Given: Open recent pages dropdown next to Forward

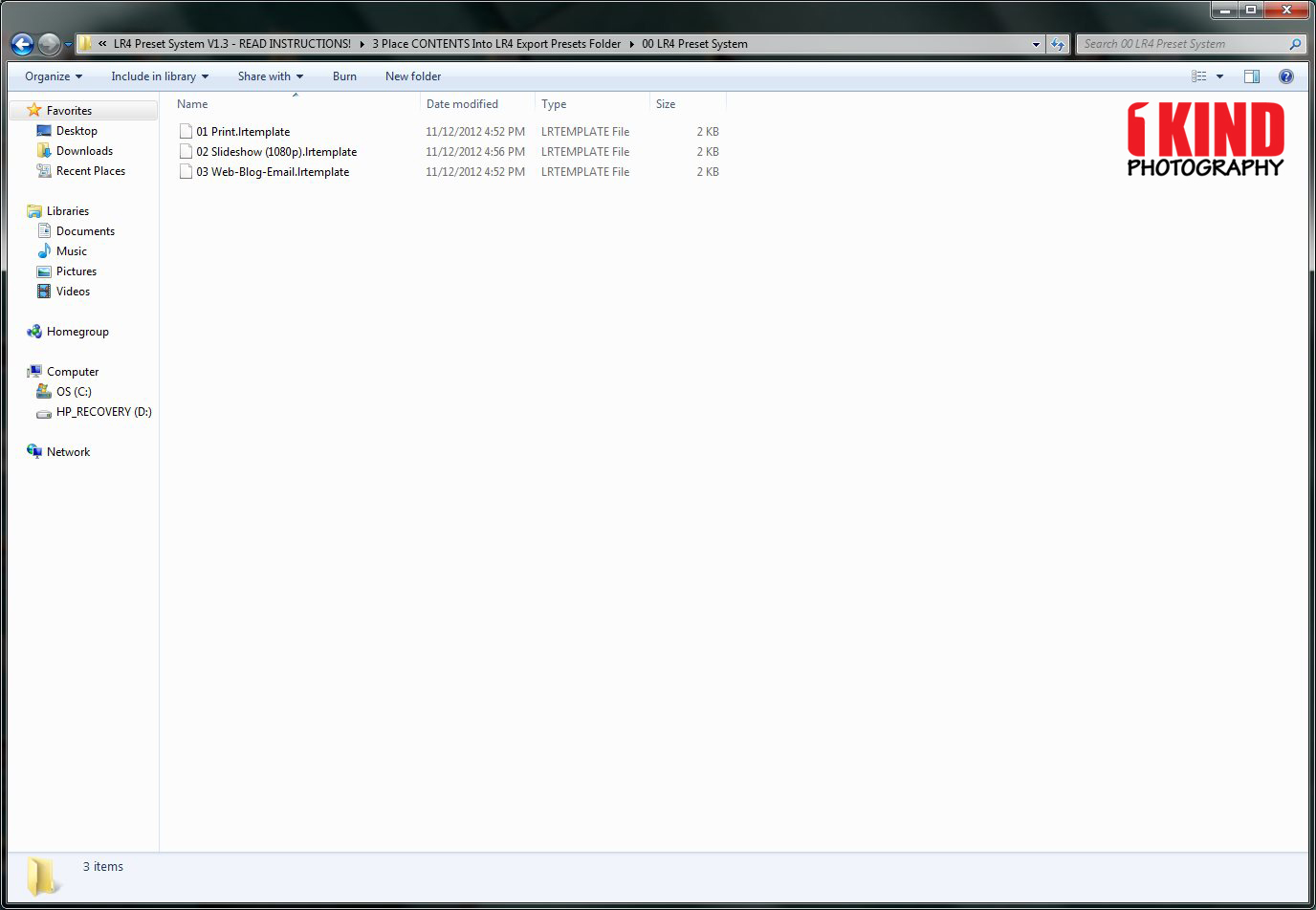Looking at the screenshot, I should (68, 45).
